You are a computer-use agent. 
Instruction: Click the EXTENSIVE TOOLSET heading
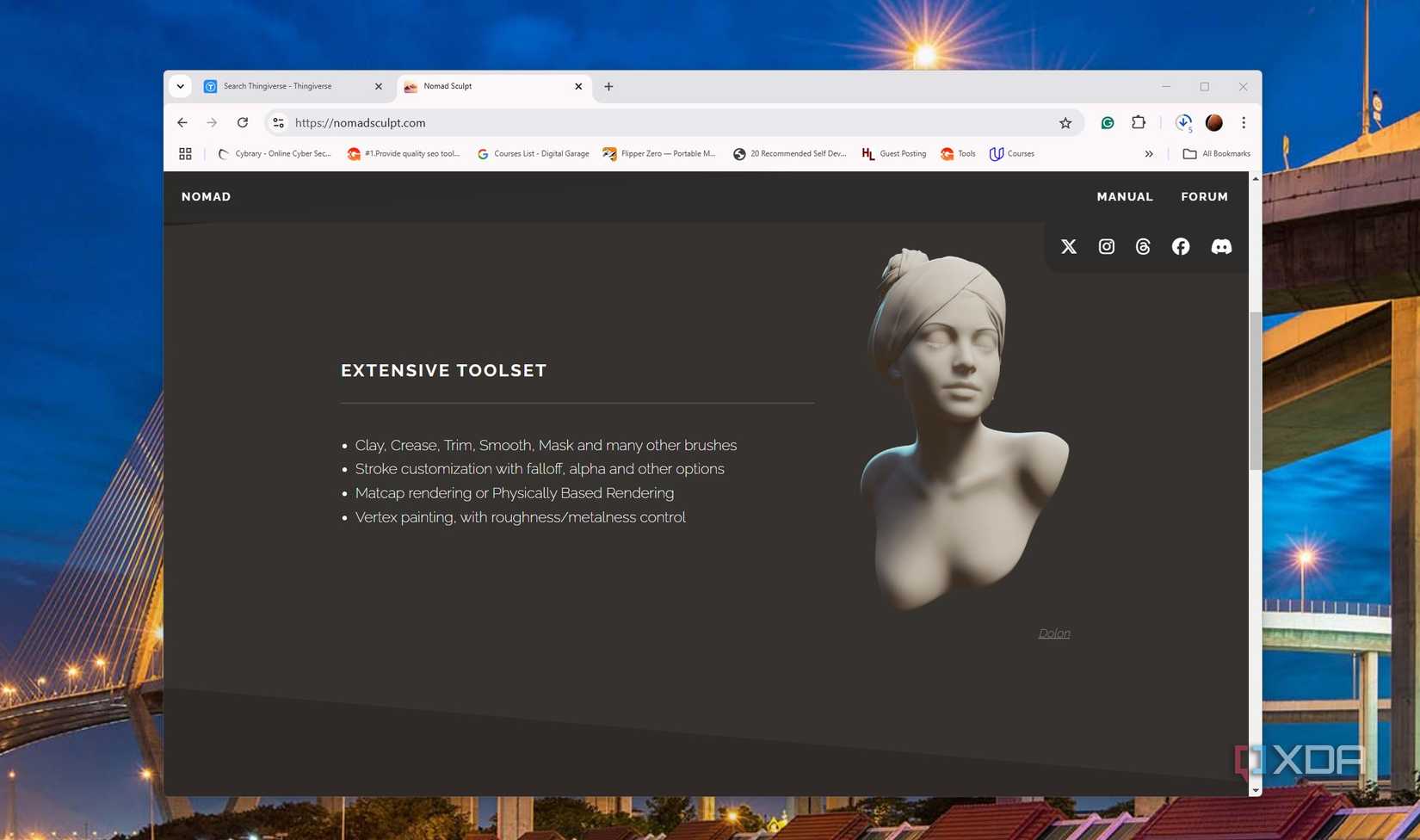tap(444, 371)
